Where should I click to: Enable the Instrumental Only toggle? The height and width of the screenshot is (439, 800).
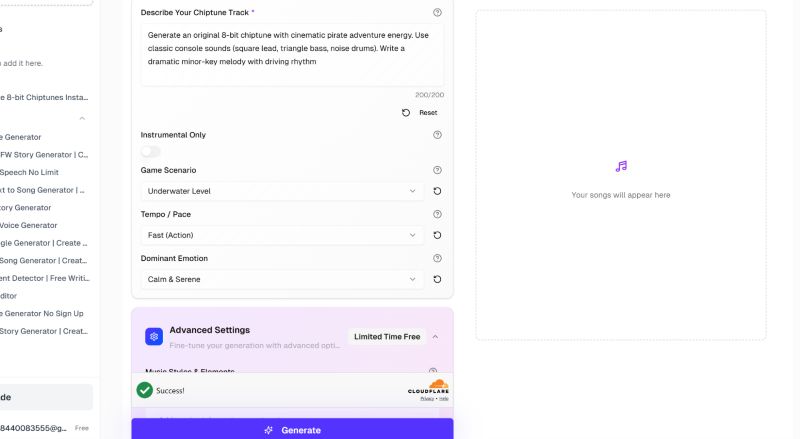click(x=151, y=152)
